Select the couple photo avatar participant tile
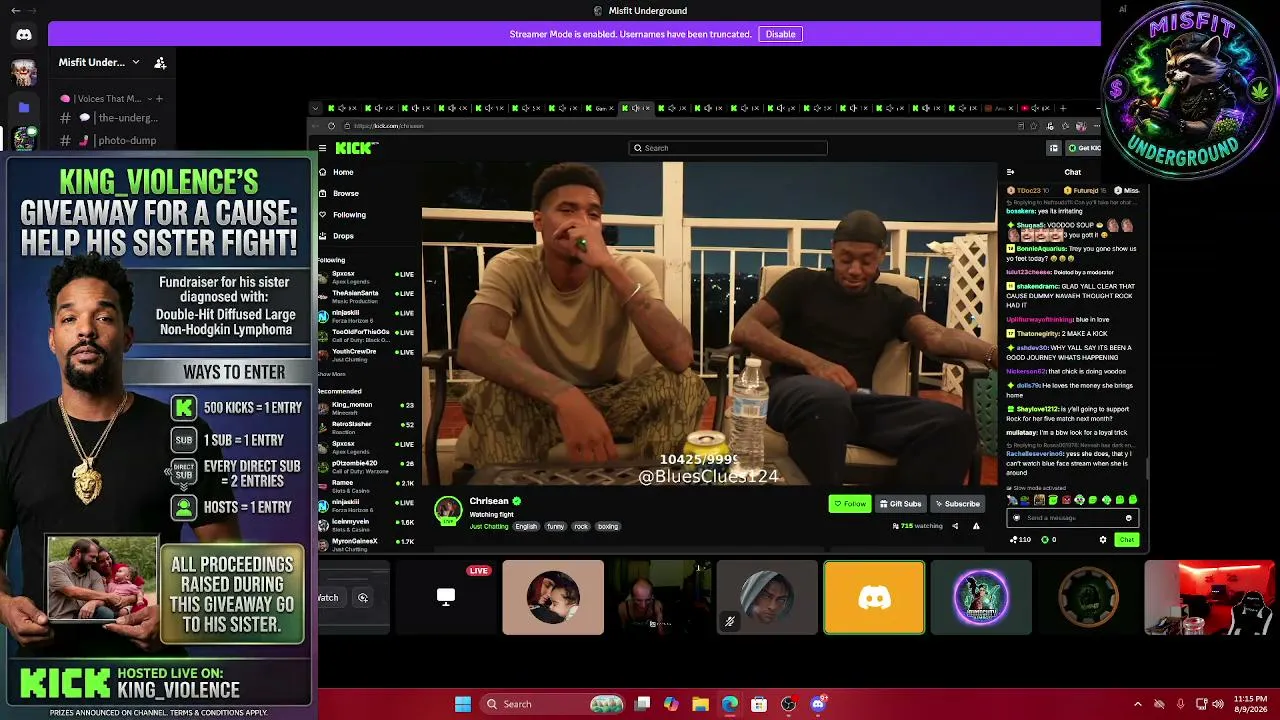This screenshot has height=720, width=1280. (553, 598)
